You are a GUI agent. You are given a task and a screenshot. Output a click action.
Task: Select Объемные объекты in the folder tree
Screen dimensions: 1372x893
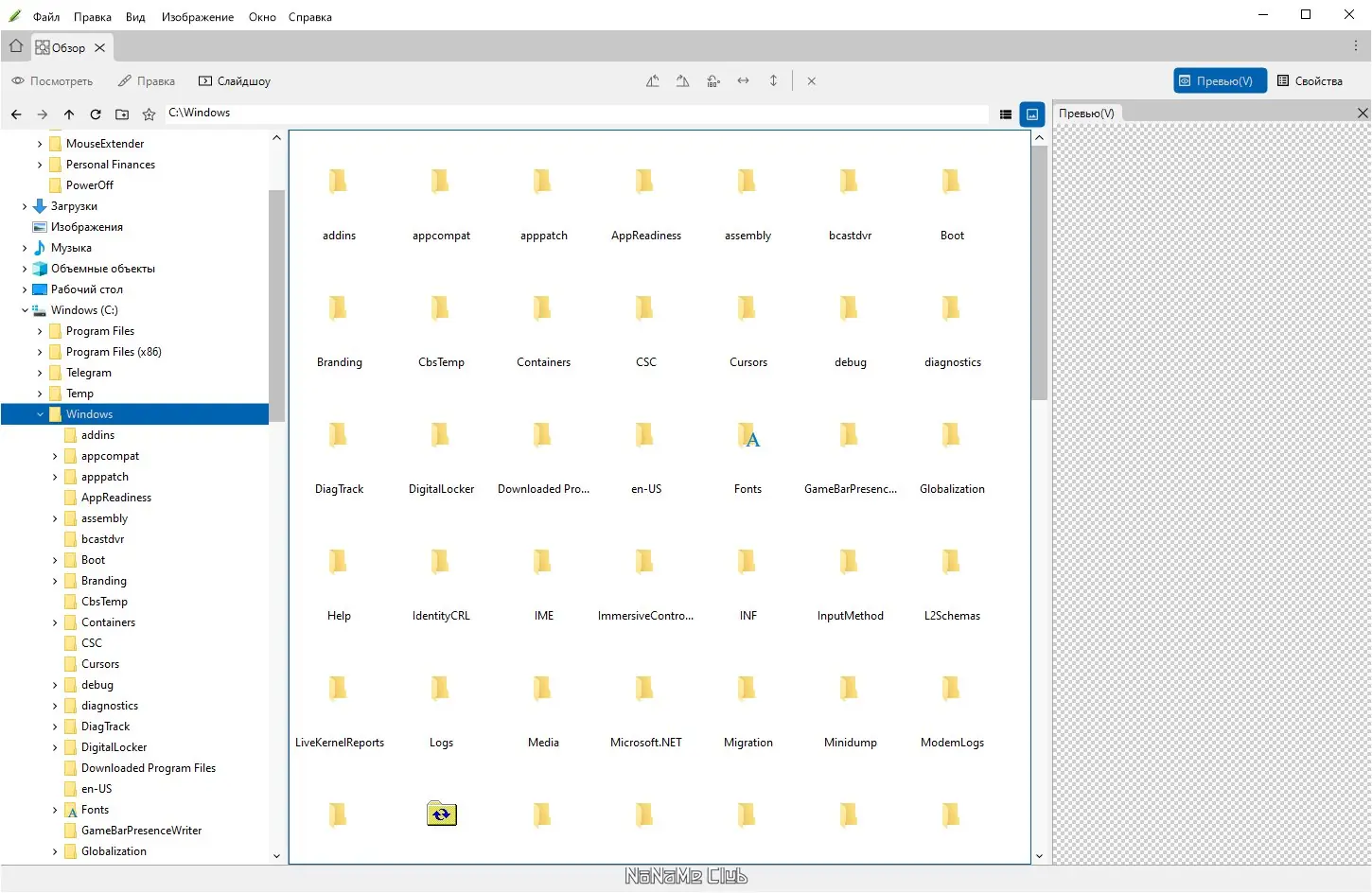[103, 269]
